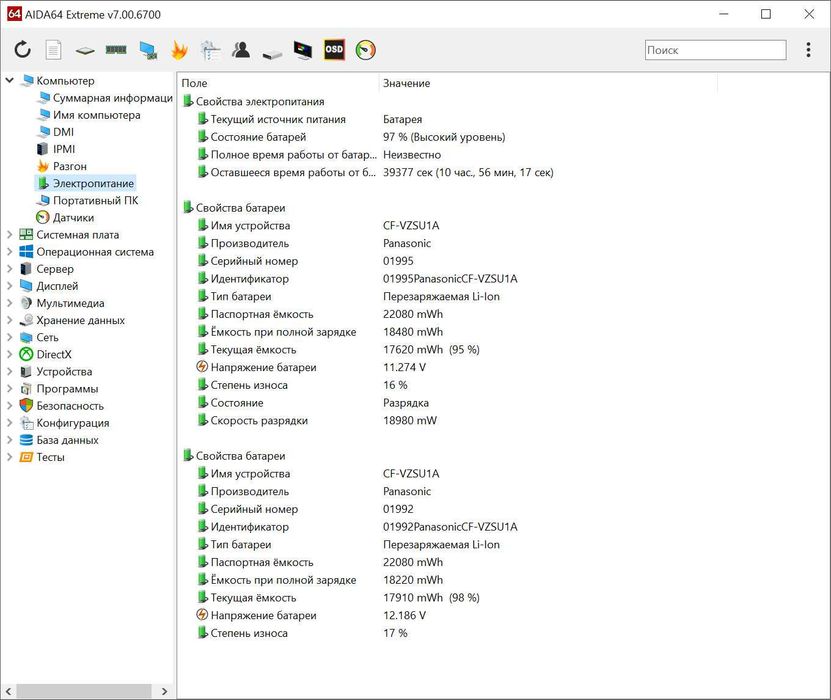
Task: Click the DirectX Xbox icon in tree
Action: click(26, 354)
